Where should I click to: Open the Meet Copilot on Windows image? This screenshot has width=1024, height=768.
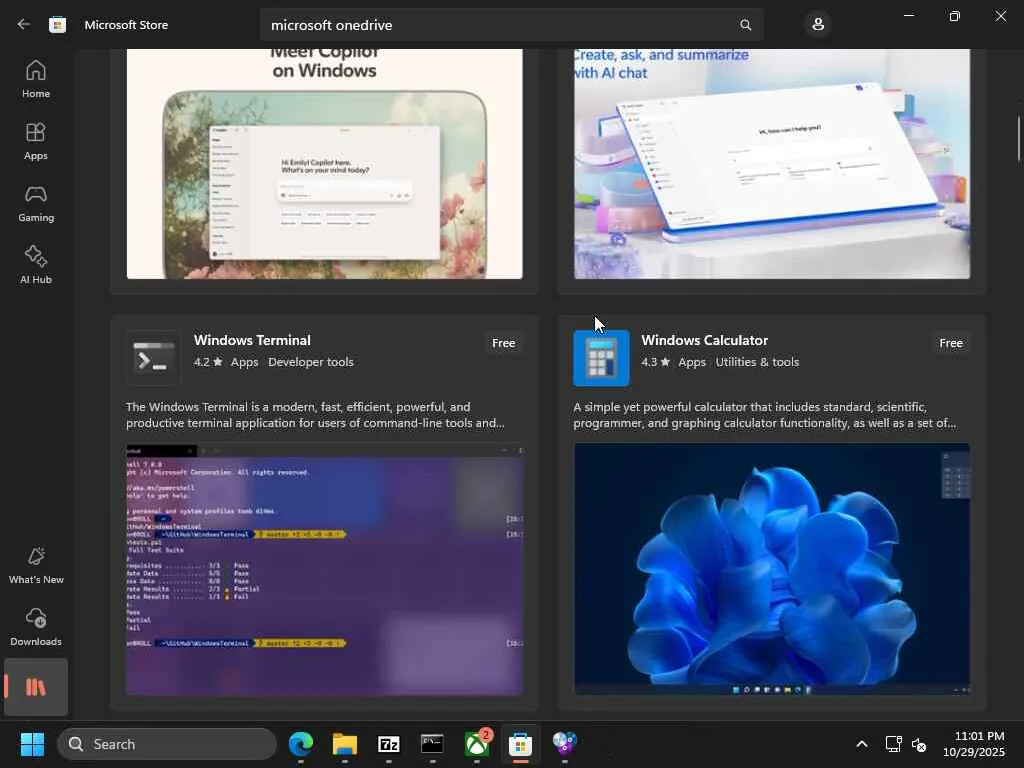tap(325, 164)
